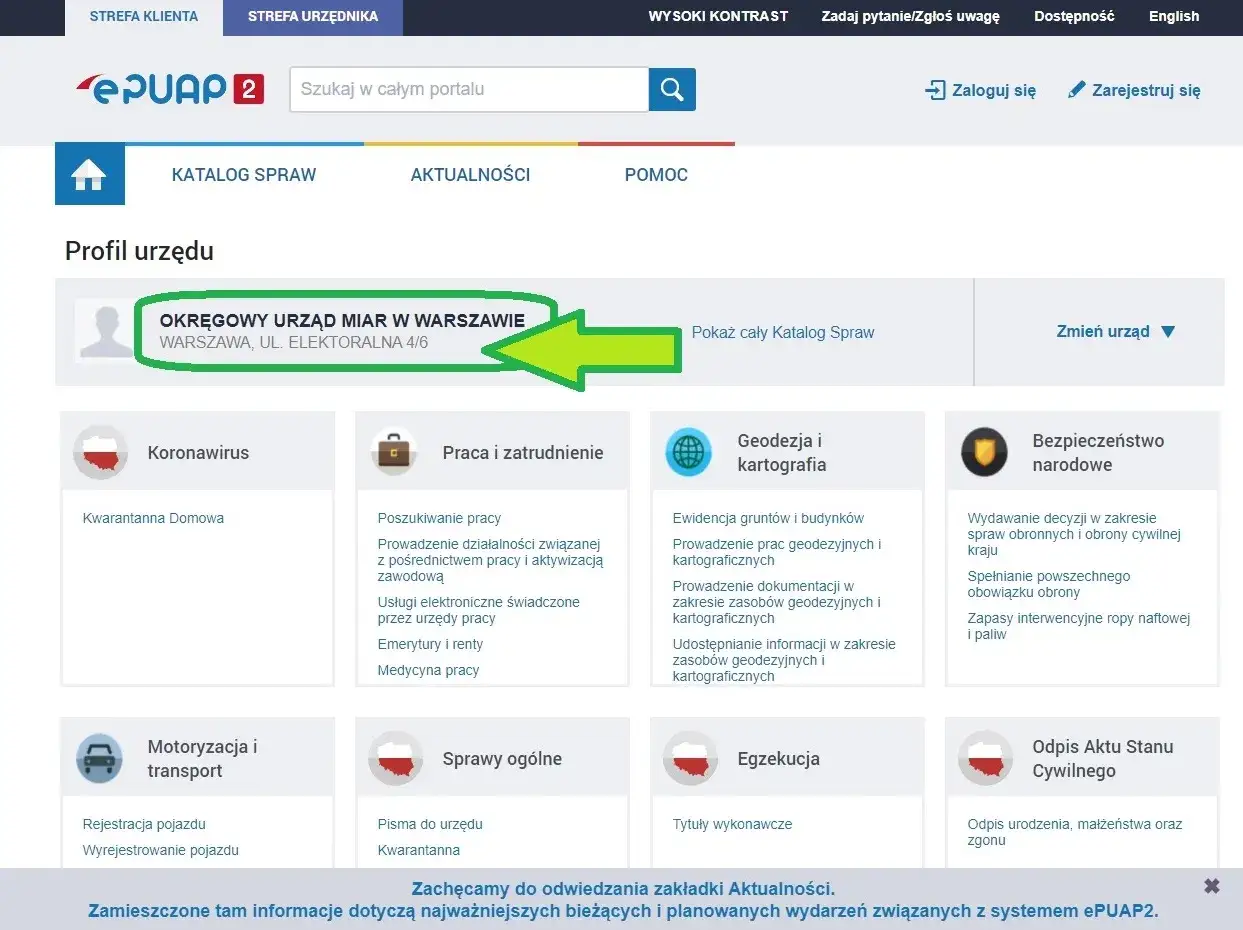Open the home icon in the navigation bar
The image size is (1243, 930).
coord(89,174)
